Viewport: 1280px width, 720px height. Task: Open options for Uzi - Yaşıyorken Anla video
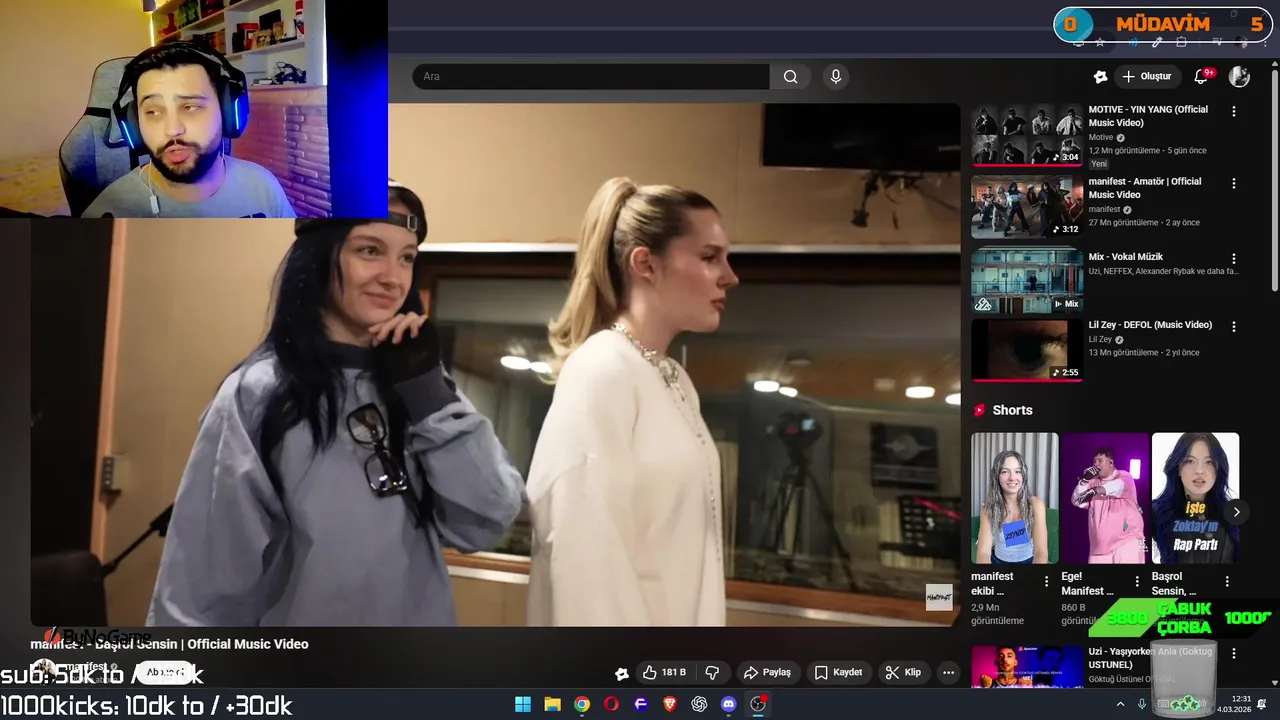click(1234, 653)
